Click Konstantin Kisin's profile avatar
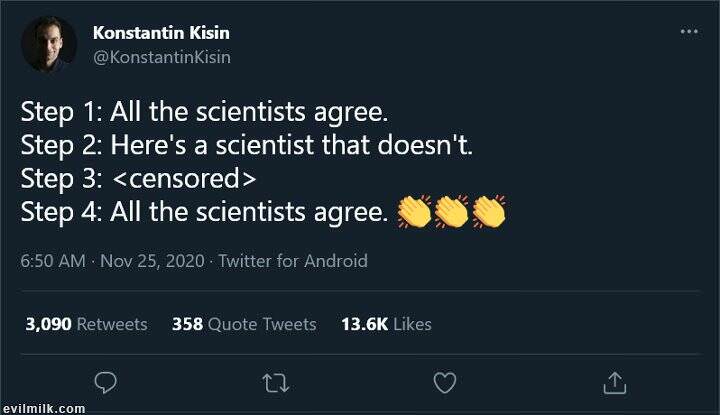This screenshot has width=720, height=415. pos(47,44)
